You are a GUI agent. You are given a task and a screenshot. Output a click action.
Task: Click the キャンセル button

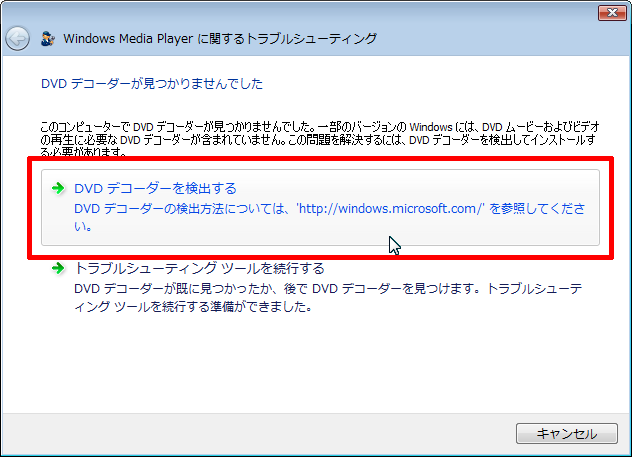pyautogui.click(x=567, y=433)
